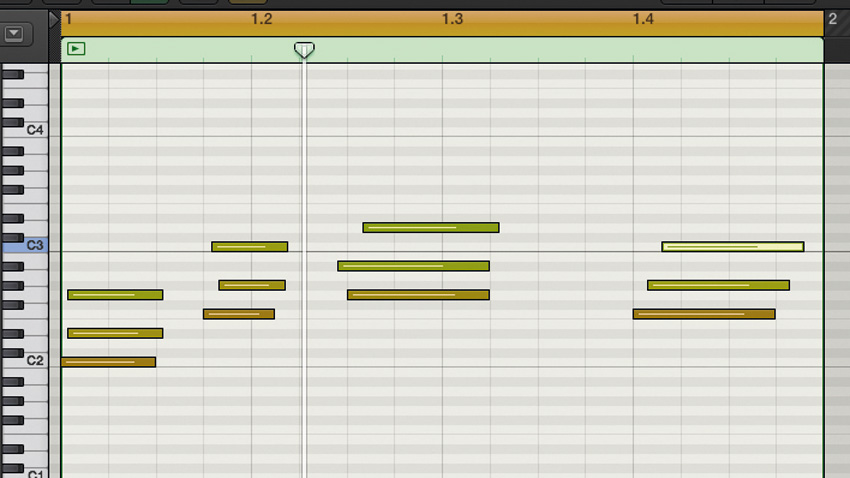The height and width of the screenshot is (478, 850).
Task: Select the F2 note at beat 1.4
Action: click(704, 314)
